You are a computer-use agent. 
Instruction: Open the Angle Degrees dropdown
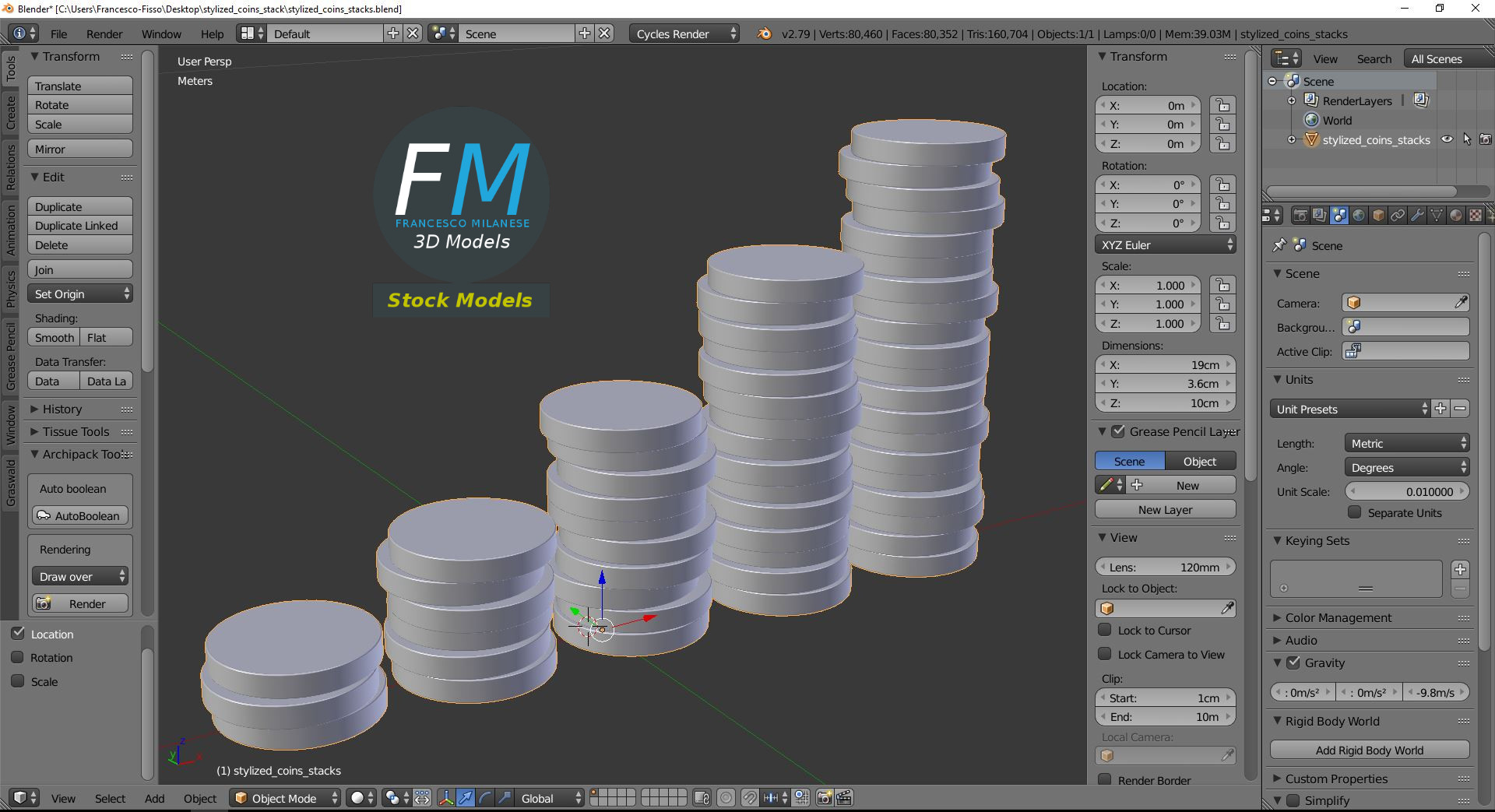point(1407,467)
